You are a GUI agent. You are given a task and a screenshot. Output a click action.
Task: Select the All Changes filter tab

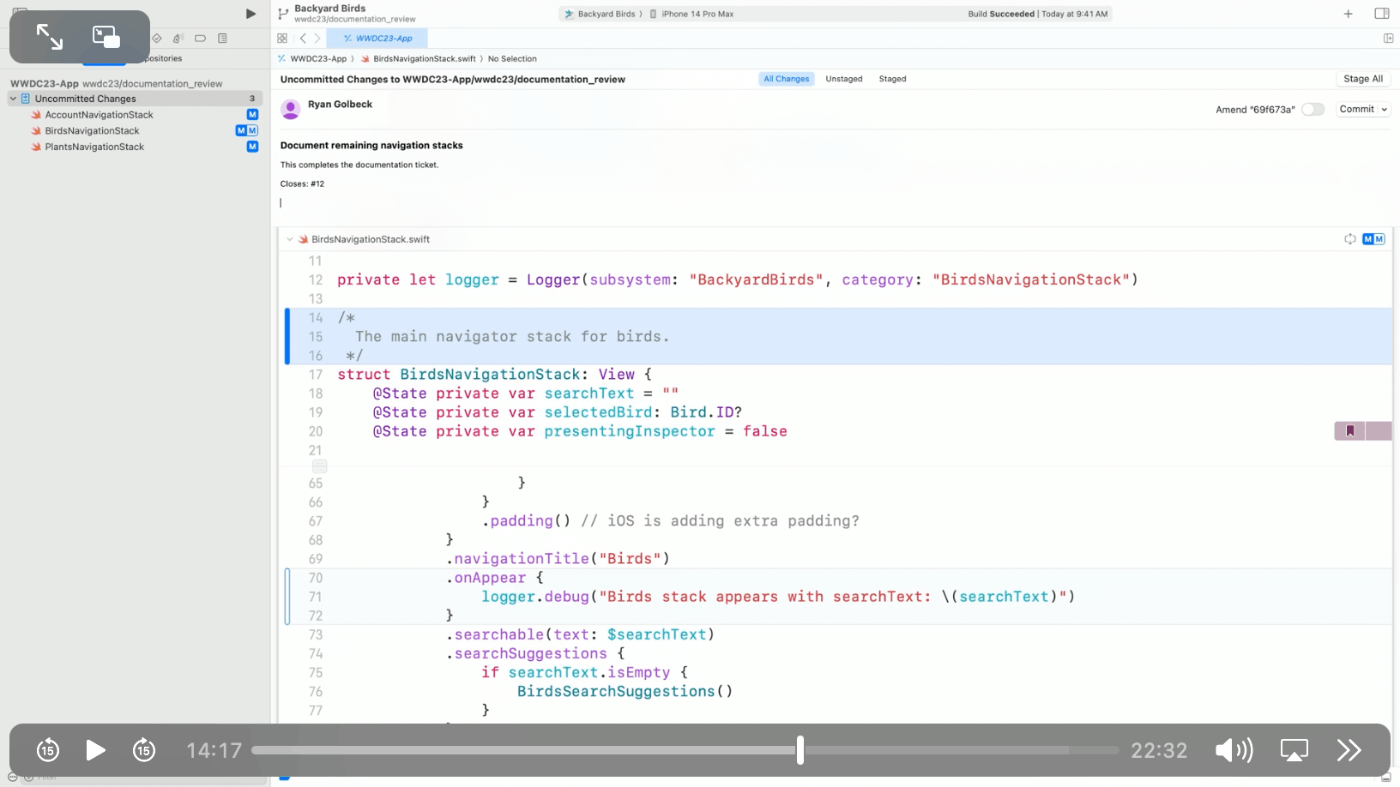786,79
